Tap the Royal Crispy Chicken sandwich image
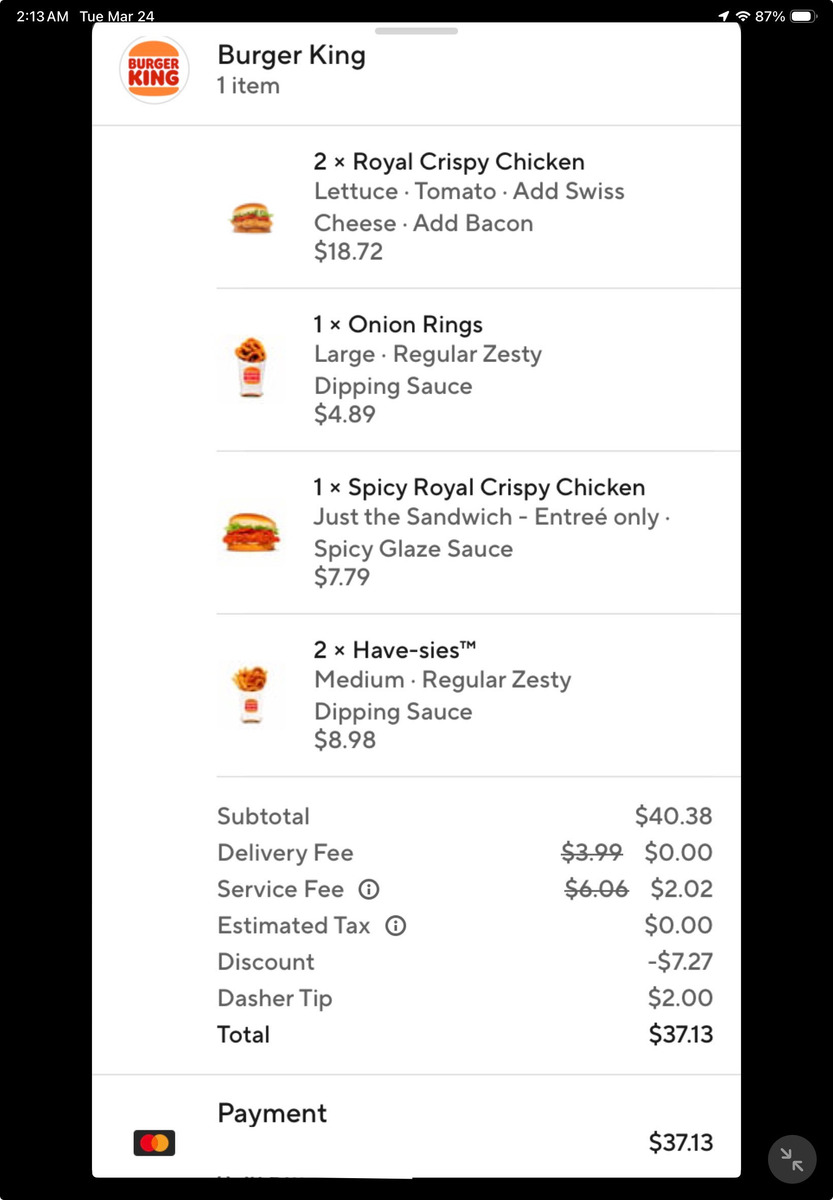 pos(251,216)
